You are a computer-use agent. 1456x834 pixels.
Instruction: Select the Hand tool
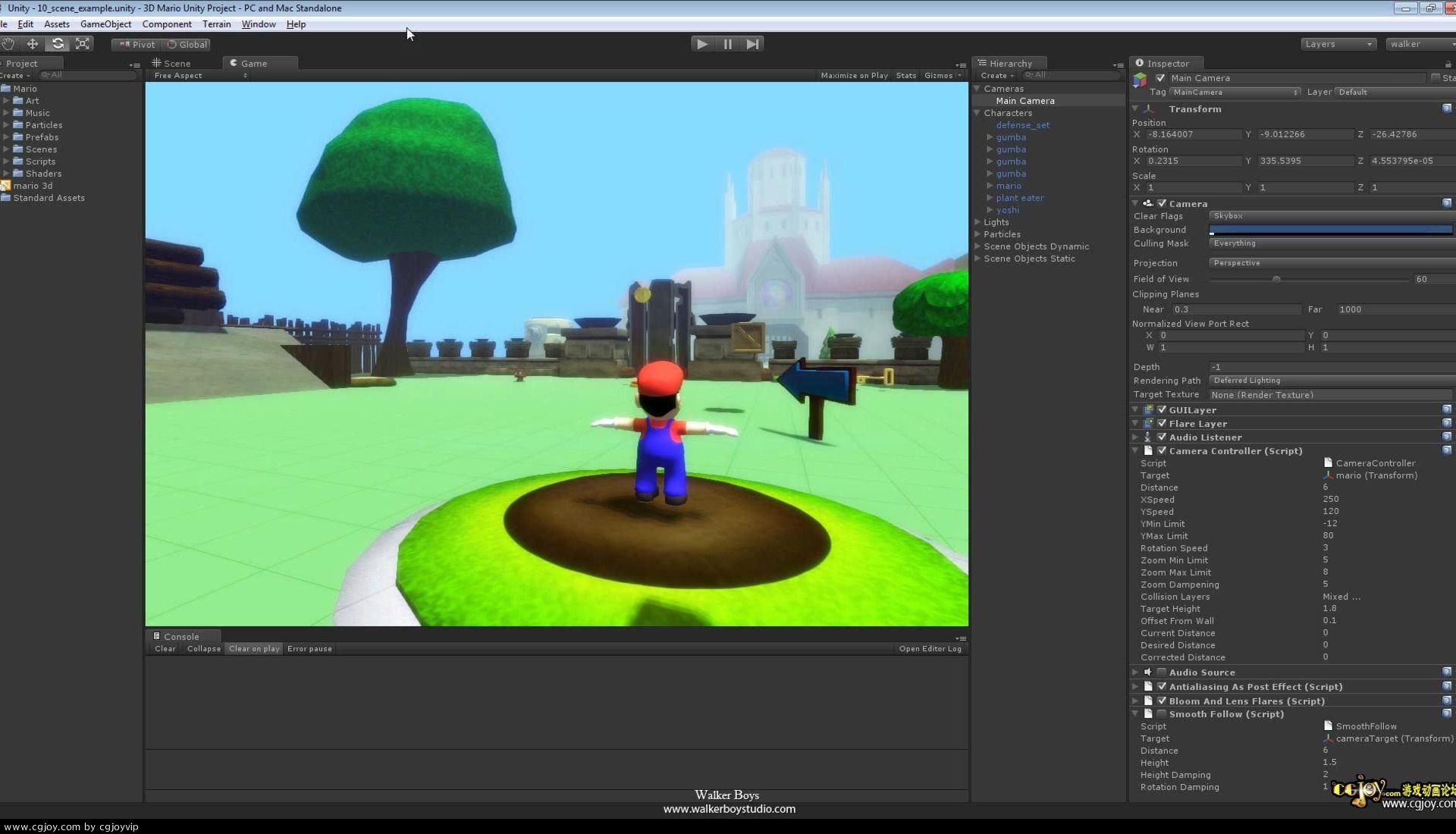click(8, 44)
